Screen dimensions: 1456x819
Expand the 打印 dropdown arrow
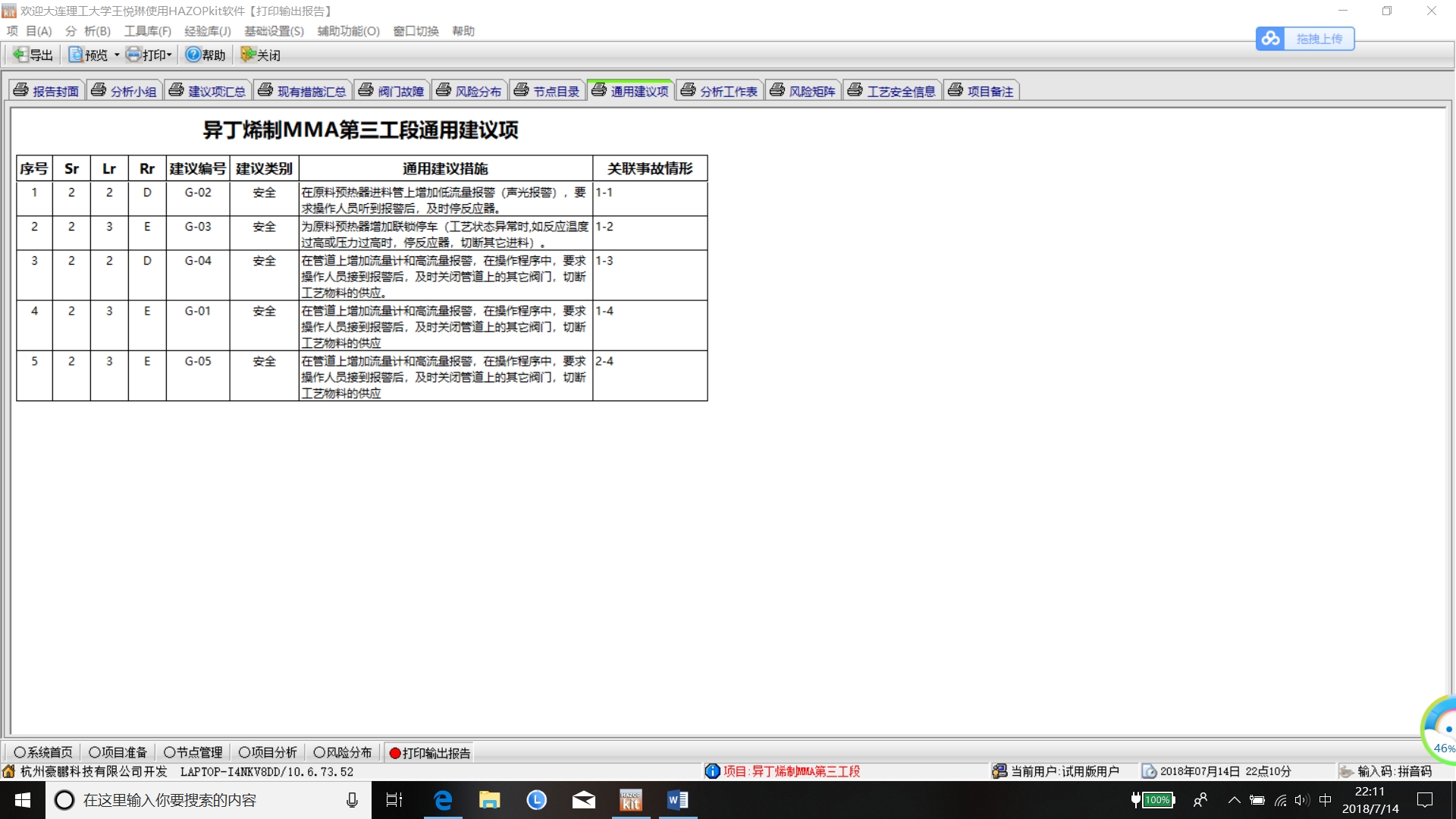[x=170, y=55]
